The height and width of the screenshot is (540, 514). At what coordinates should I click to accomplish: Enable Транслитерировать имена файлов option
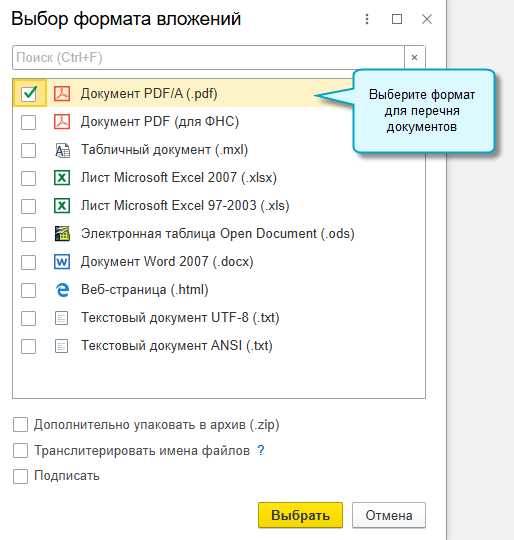(x=20, y=450)
